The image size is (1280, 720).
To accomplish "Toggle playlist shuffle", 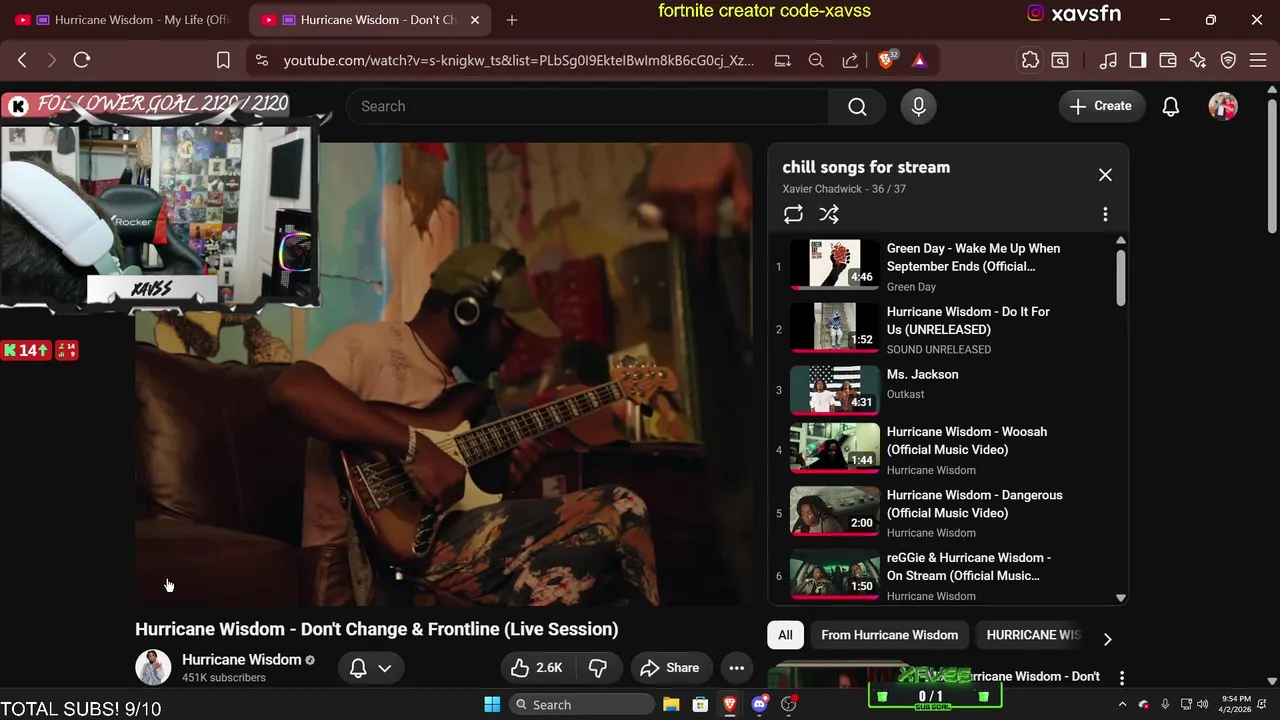I will tap(829, 214).
